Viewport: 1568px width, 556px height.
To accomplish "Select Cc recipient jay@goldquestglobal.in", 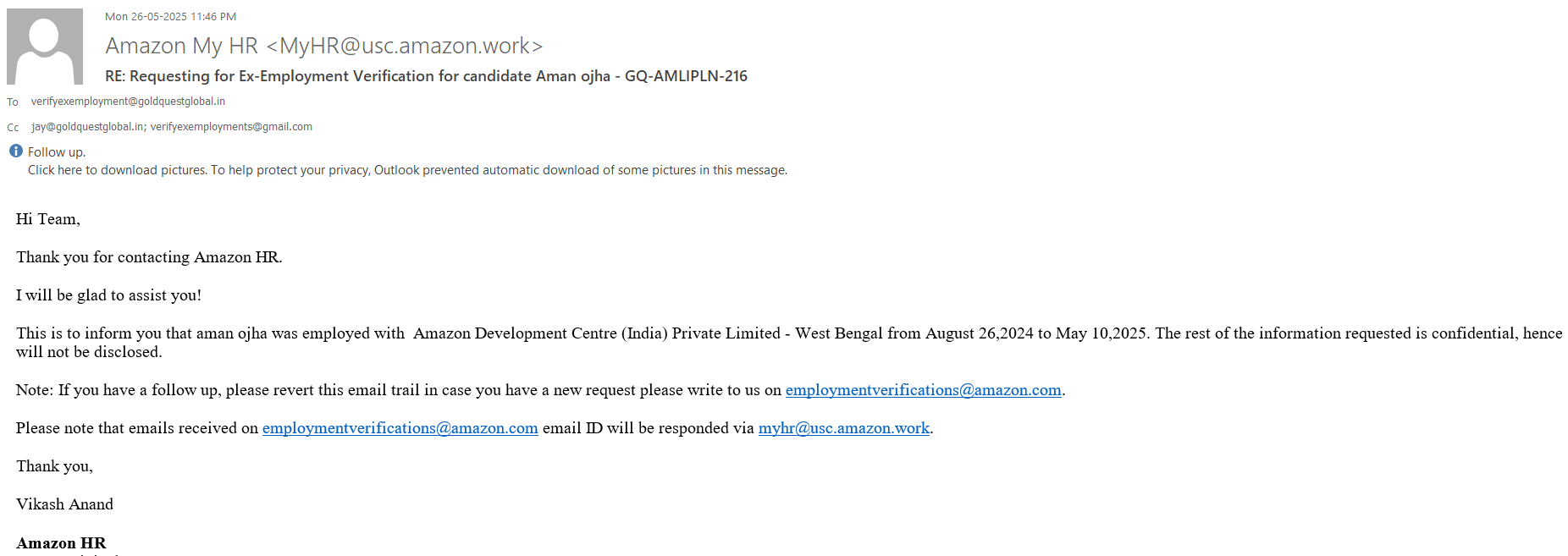I will click(87, 127).
